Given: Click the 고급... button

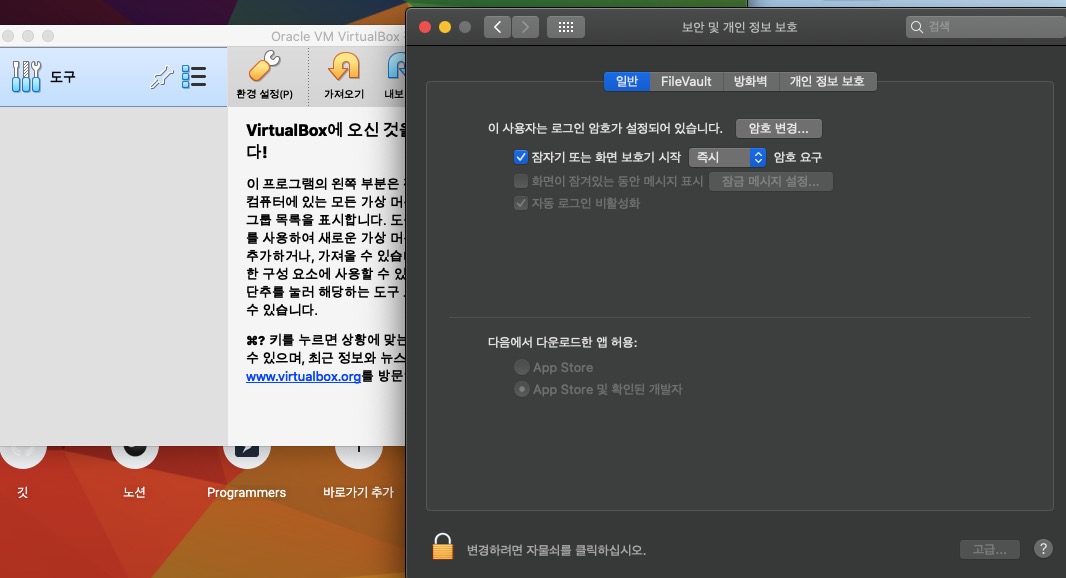Looking at the screenshot, I should pyautogui.click(x=989, y=549).
